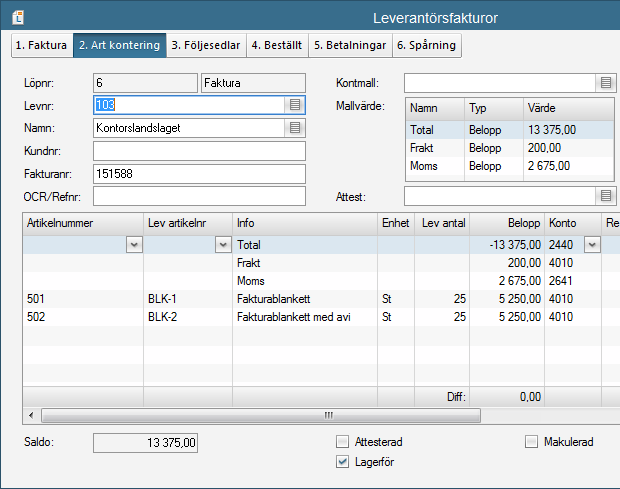620x489 pixels.
Task: Click the 2641 account cell
Action: point(573,281)
